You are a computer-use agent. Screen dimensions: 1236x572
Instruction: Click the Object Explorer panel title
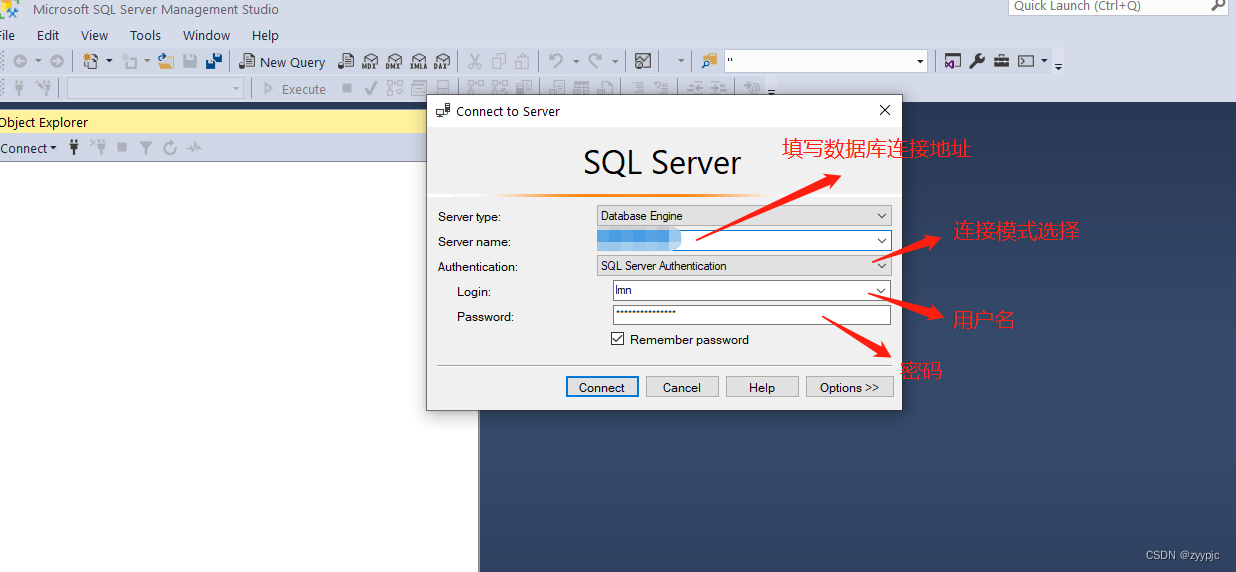[x=44, y=122]
